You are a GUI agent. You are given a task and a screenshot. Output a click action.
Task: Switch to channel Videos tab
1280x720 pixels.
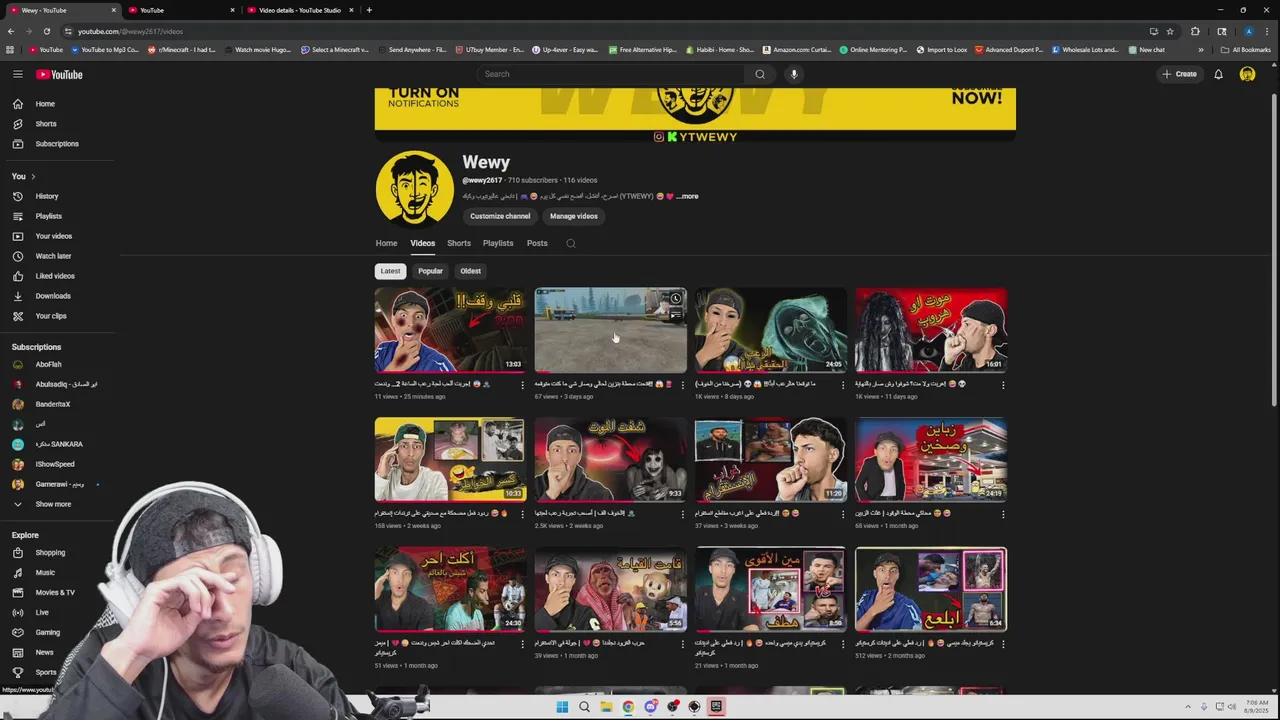pyautogui.click(x=423, y=243)
